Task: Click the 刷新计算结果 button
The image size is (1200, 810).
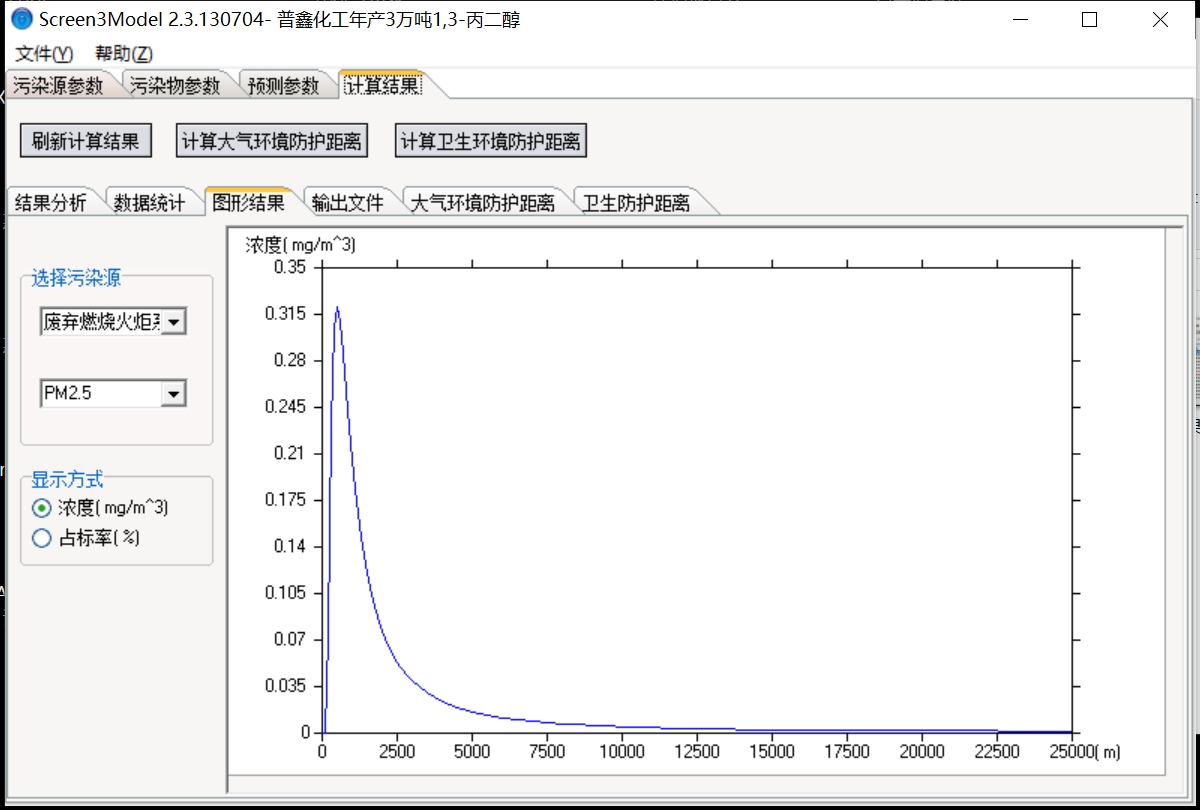Action: coord(86,141)
